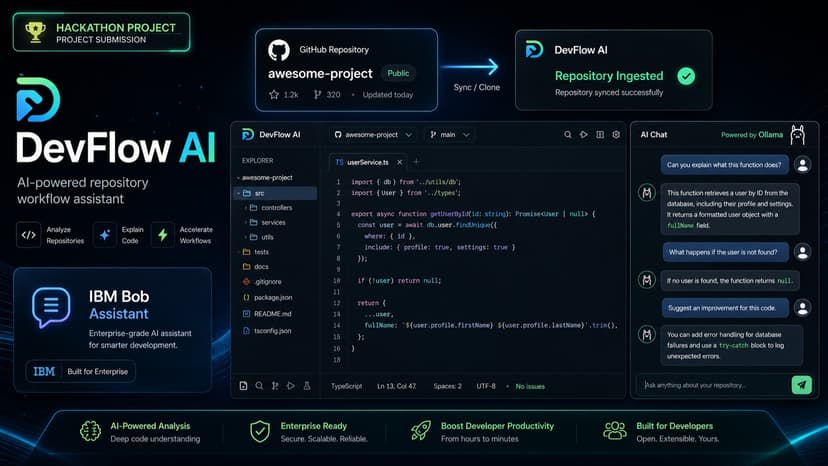Click the AI-Powered Analysis brain icon
The height and width of the screenshot is (466, 828).
point(90,431)
